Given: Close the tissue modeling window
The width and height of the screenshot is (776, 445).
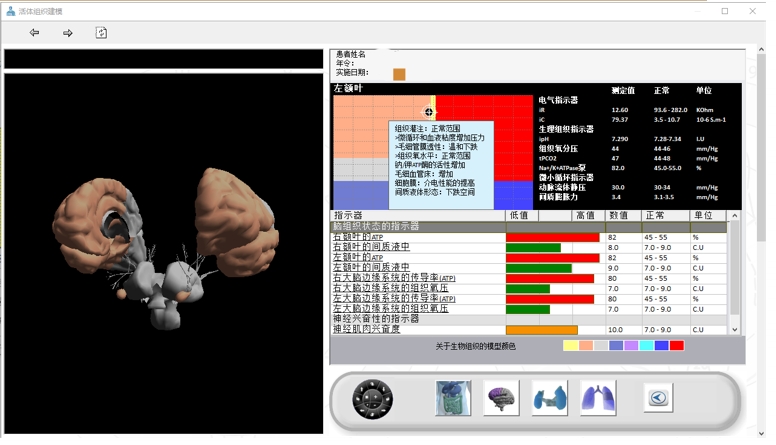Looking at the screenshot, I should 752,11.
